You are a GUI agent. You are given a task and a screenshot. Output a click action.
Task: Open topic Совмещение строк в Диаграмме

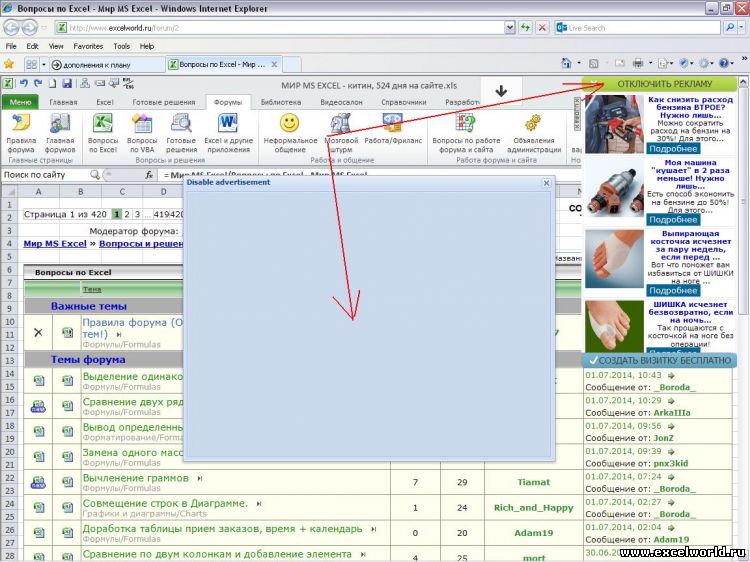165,503
